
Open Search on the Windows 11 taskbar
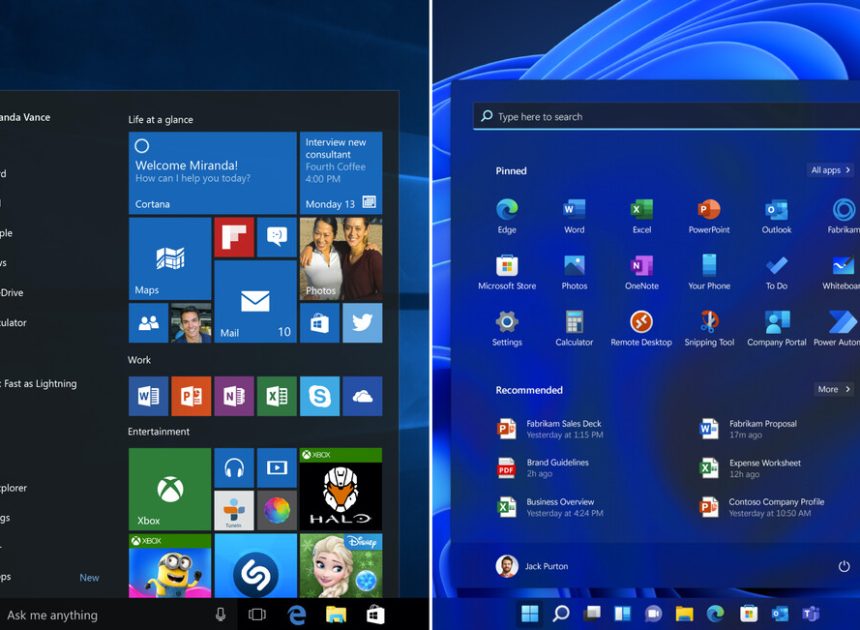561,614
